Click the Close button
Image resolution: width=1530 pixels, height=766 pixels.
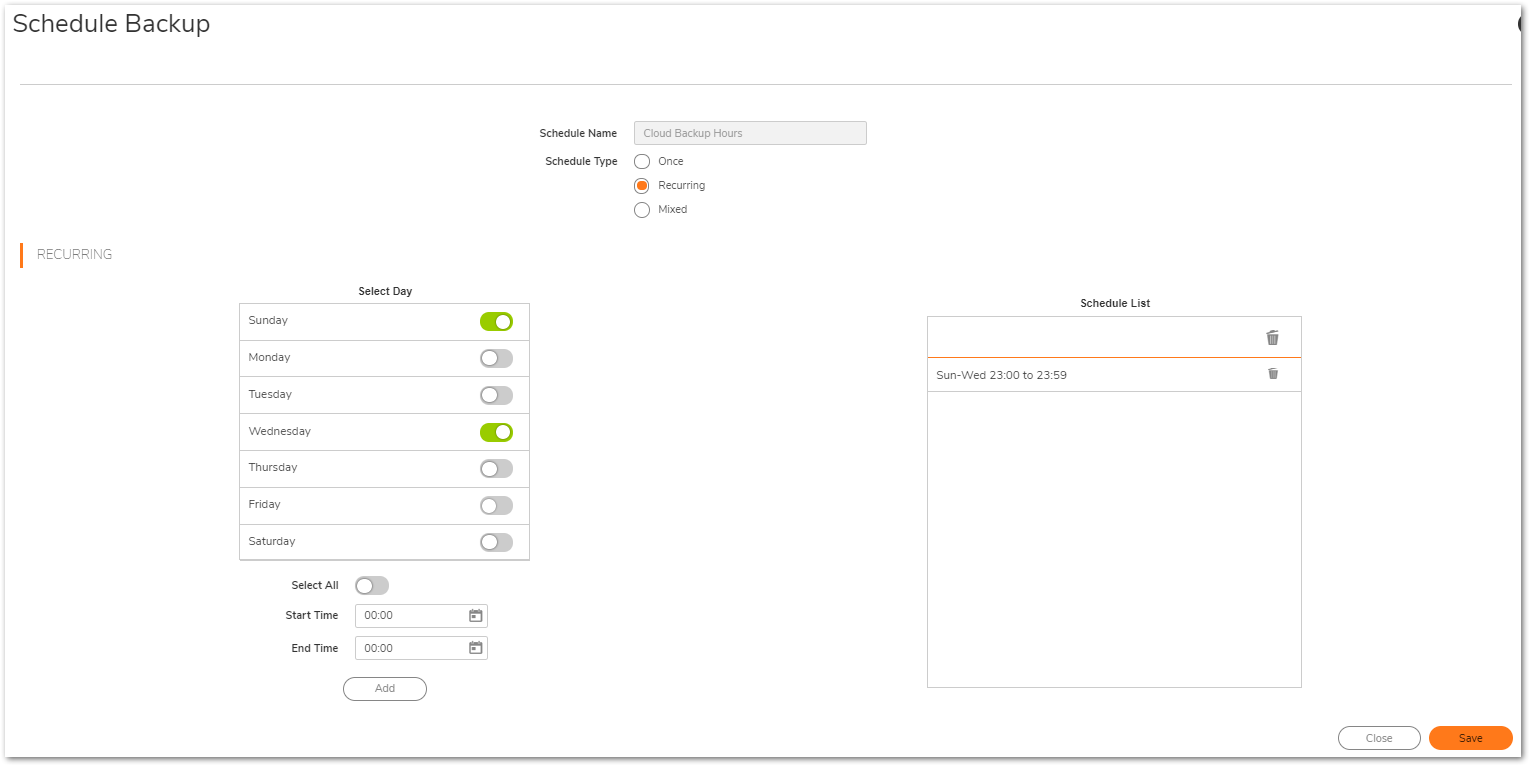point(1379,738)
